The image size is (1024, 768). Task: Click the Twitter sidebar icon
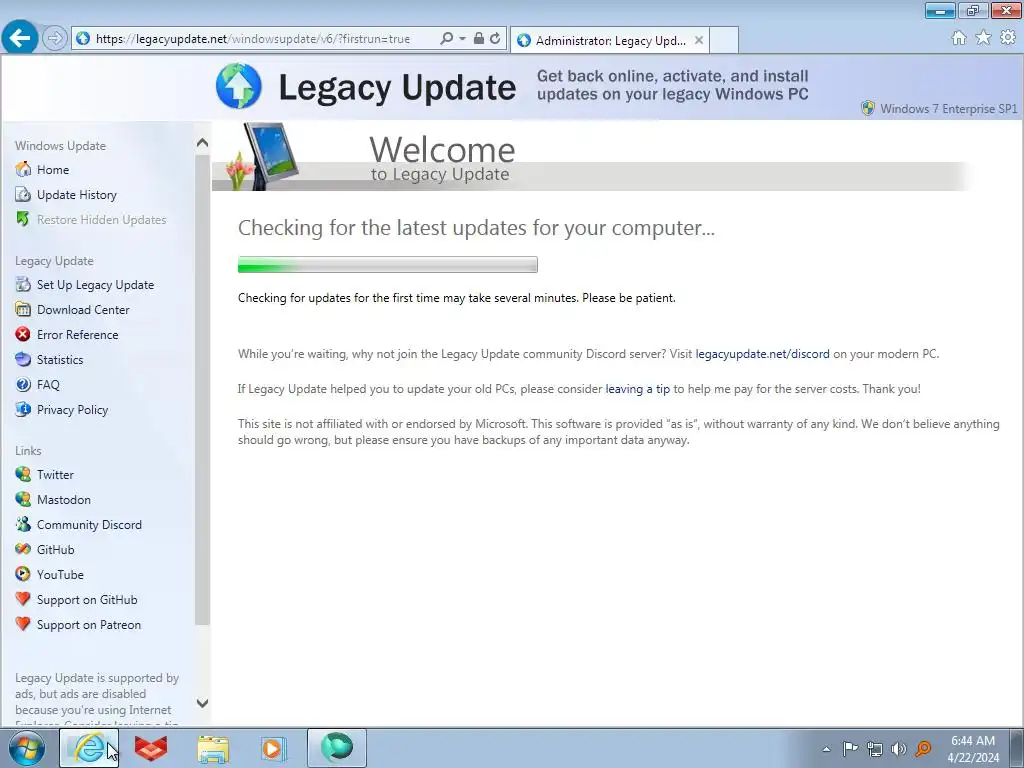(x=23, y=474)
